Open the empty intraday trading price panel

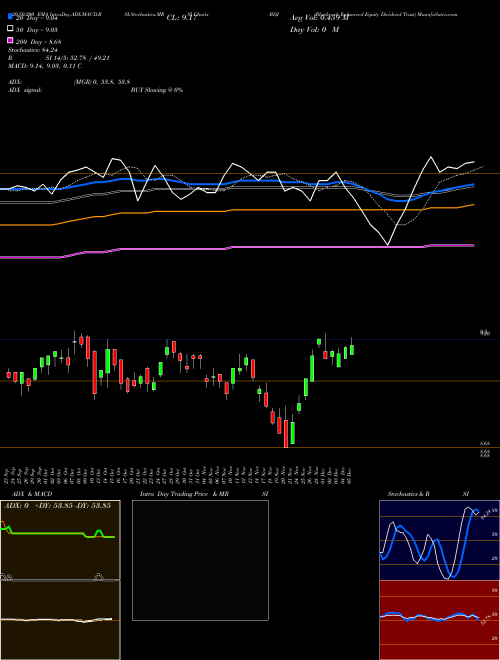200,560
